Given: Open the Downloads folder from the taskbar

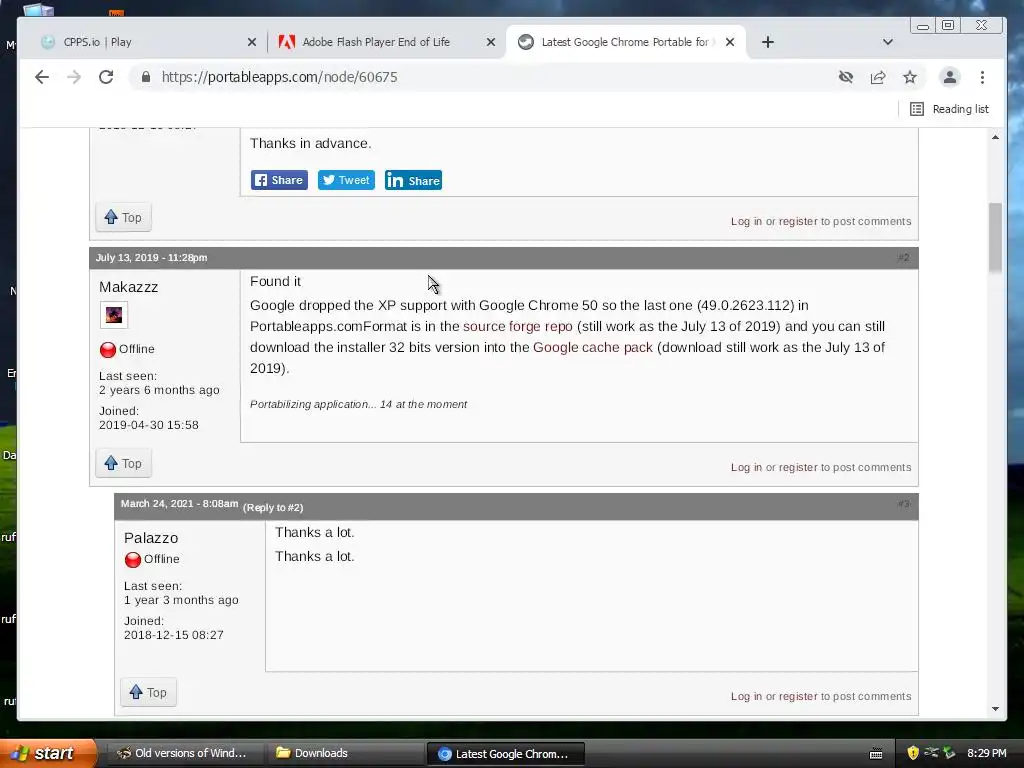Looking at the screenshot, I should [x=346, y=753].
